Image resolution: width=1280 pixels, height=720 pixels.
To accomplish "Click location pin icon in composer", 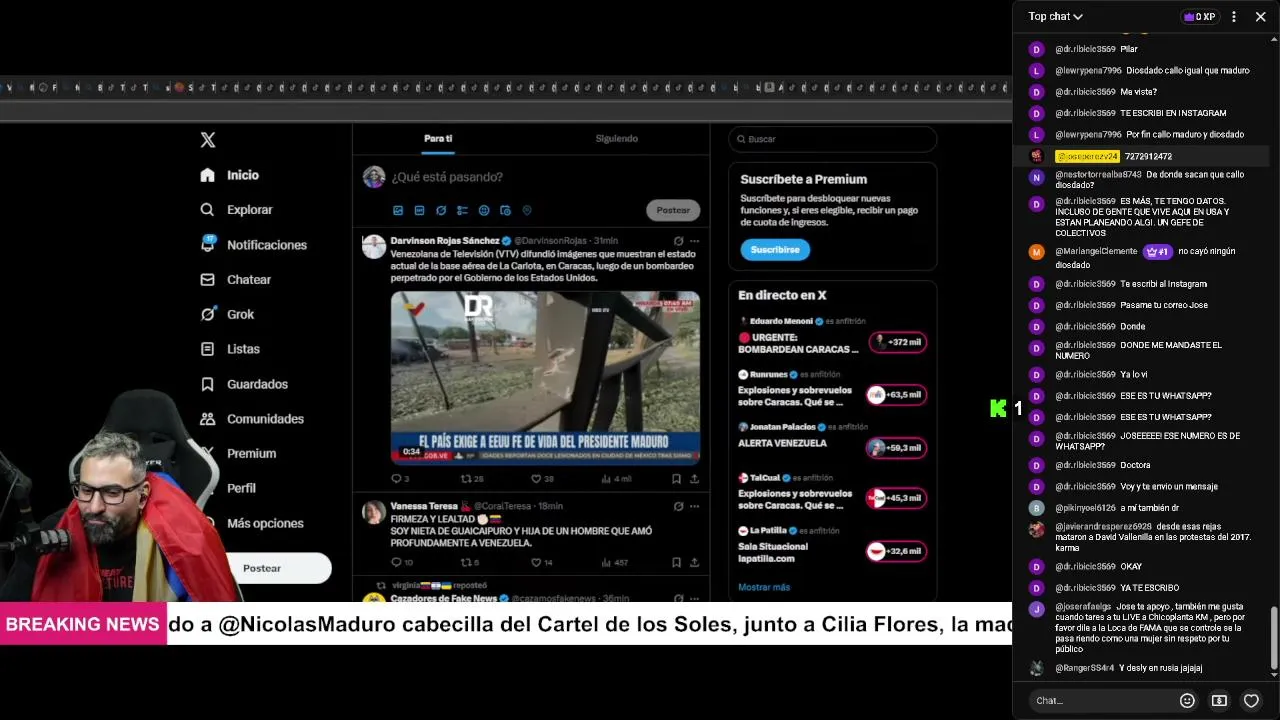I will point(527,211).
